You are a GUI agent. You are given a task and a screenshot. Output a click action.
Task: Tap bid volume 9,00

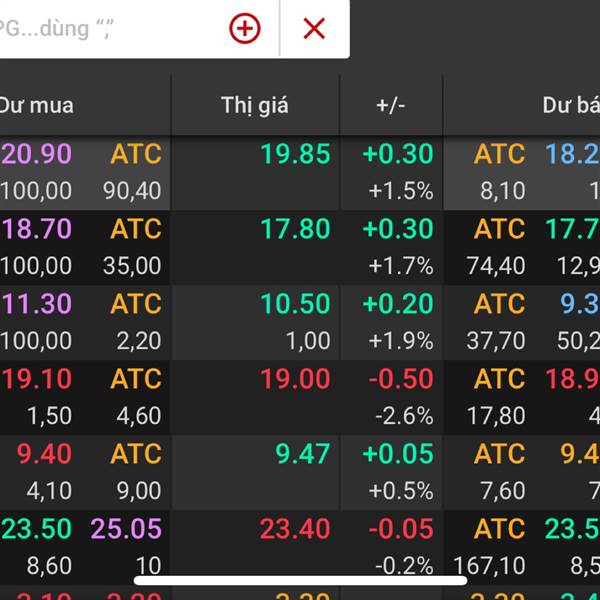click(x=139, y=491)
